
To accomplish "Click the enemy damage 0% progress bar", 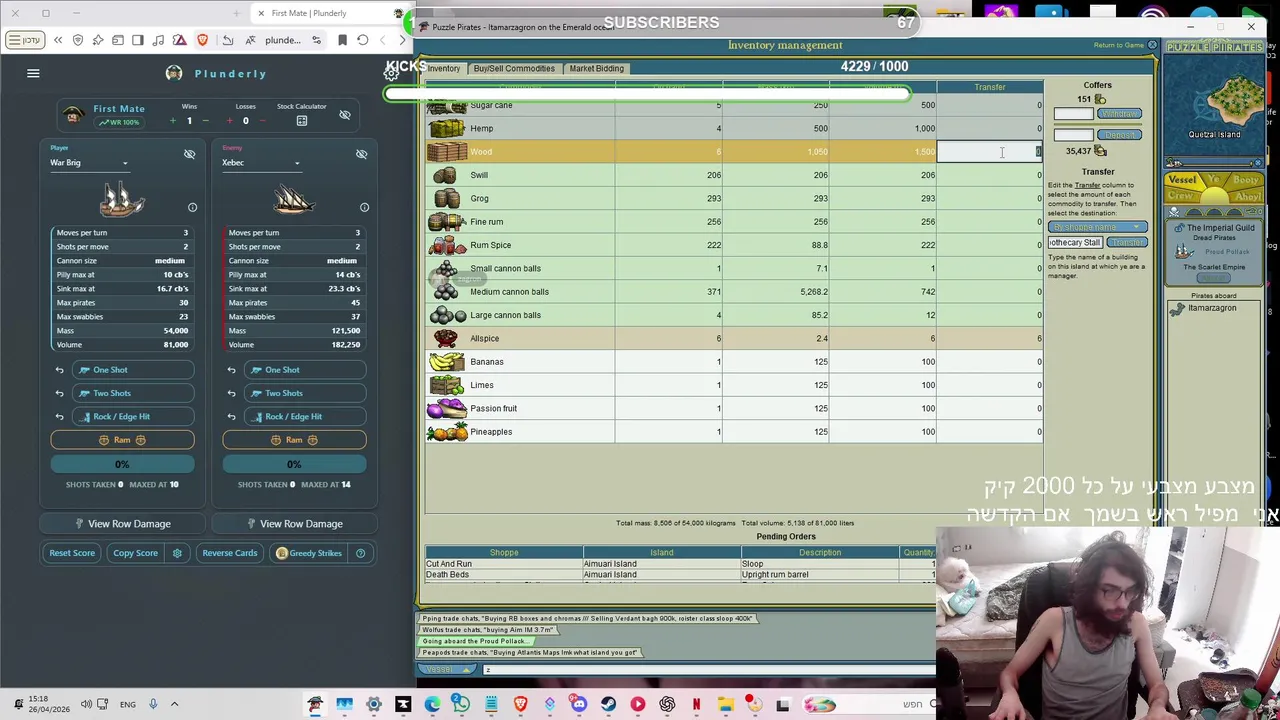I will [294, 464].
